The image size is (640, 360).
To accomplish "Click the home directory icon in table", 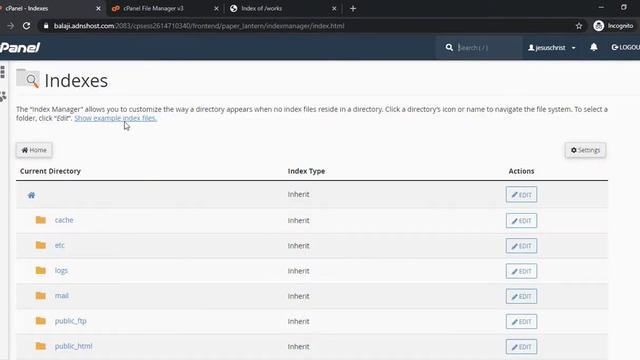I will click(x=31, y=195).
